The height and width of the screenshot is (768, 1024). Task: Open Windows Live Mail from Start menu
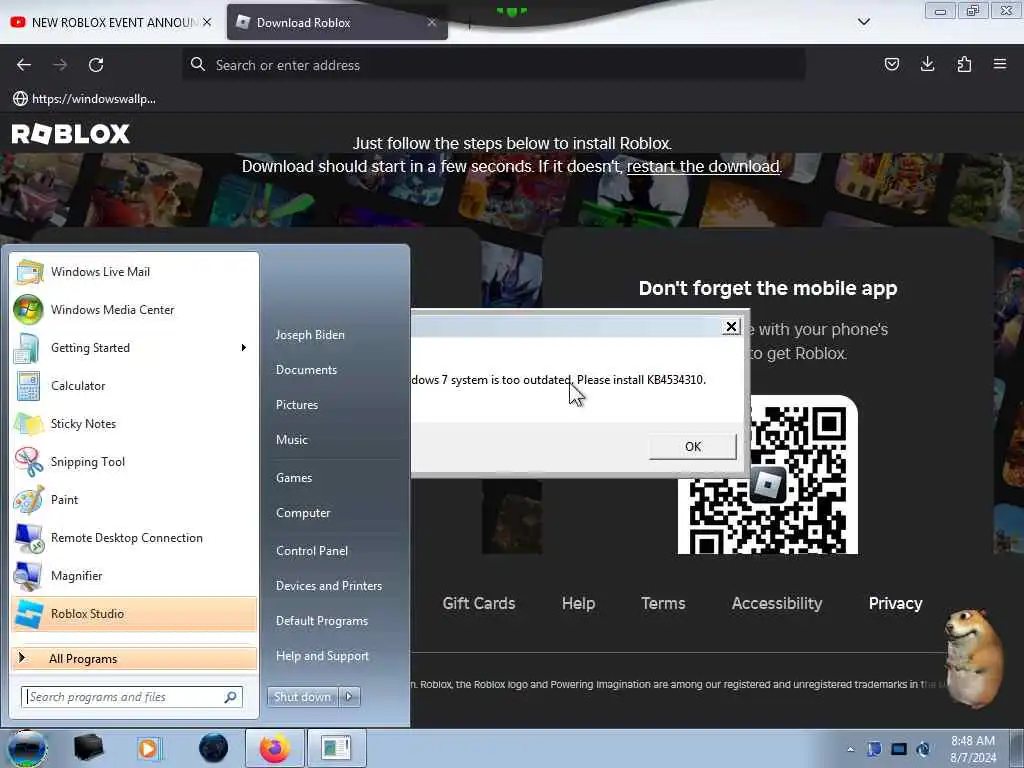point(134,272)
